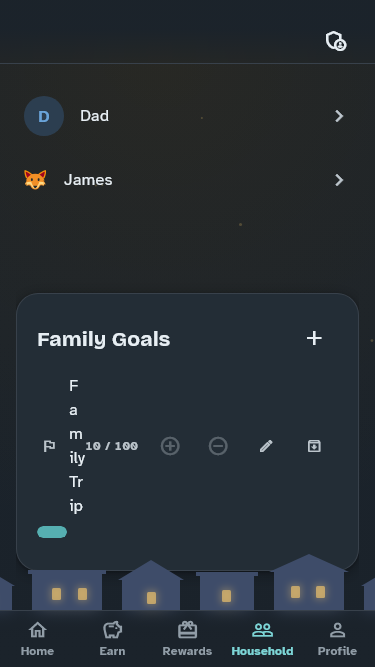
Task: Open the shield account icon
Action: (x=336, y=41)
